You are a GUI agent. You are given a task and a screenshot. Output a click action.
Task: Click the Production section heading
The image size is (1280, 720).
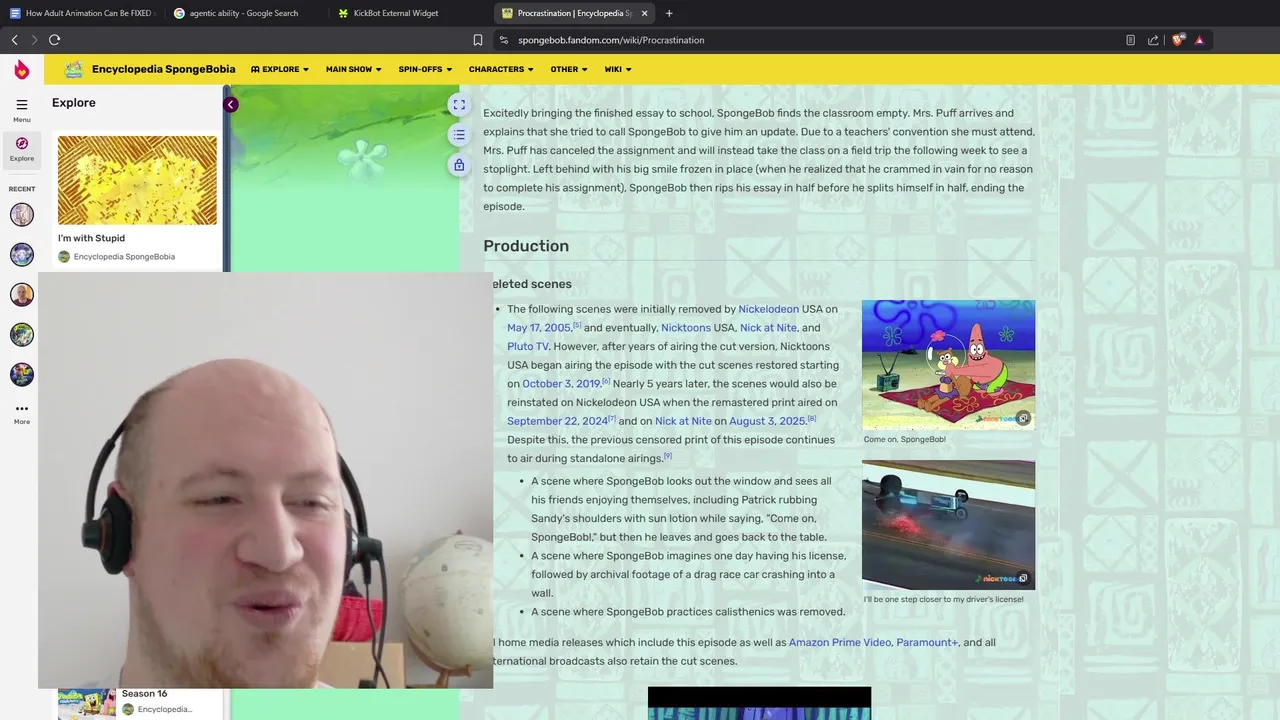point(526,246)
